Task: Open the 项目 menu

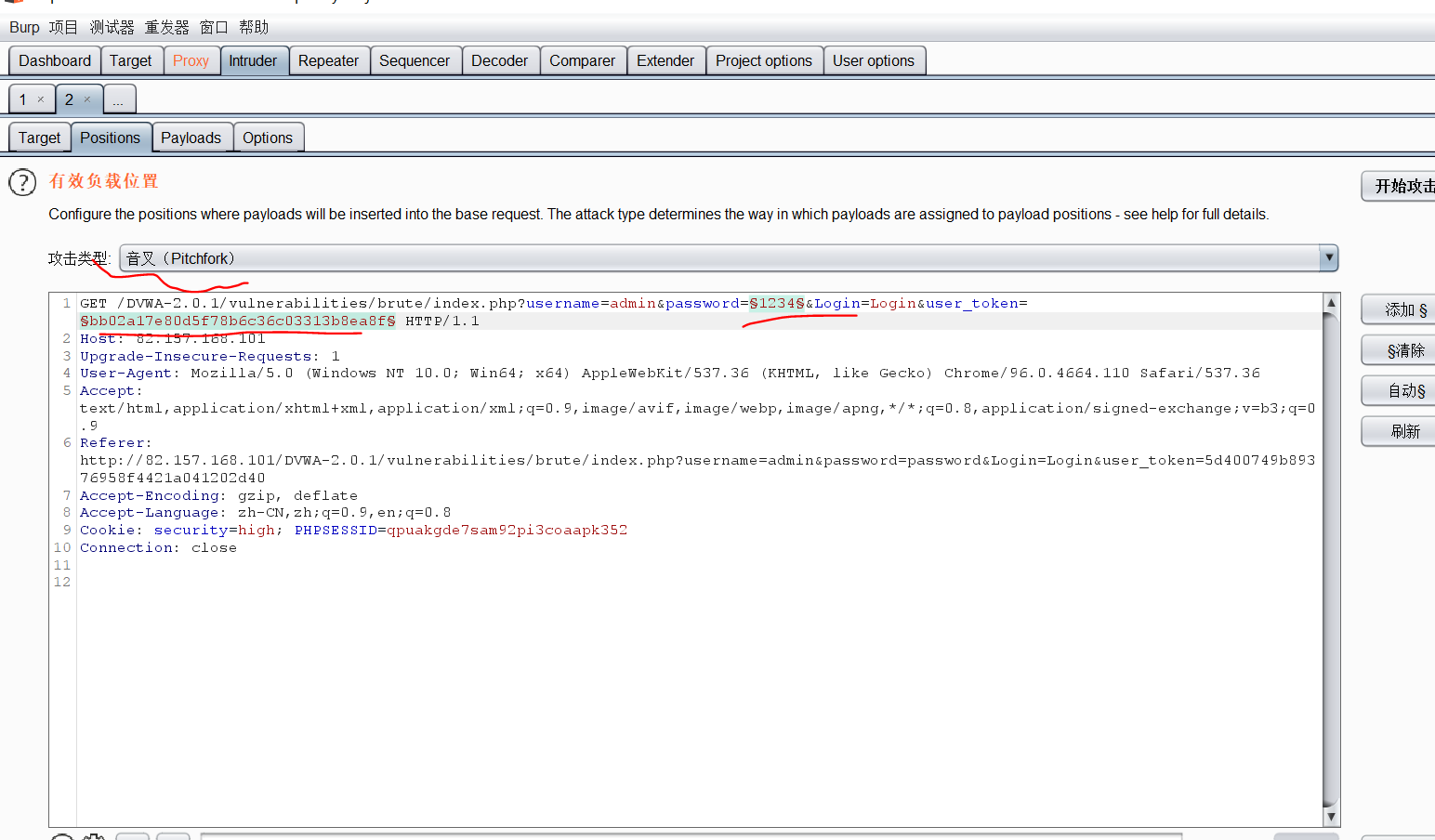Action: (63, 27)
